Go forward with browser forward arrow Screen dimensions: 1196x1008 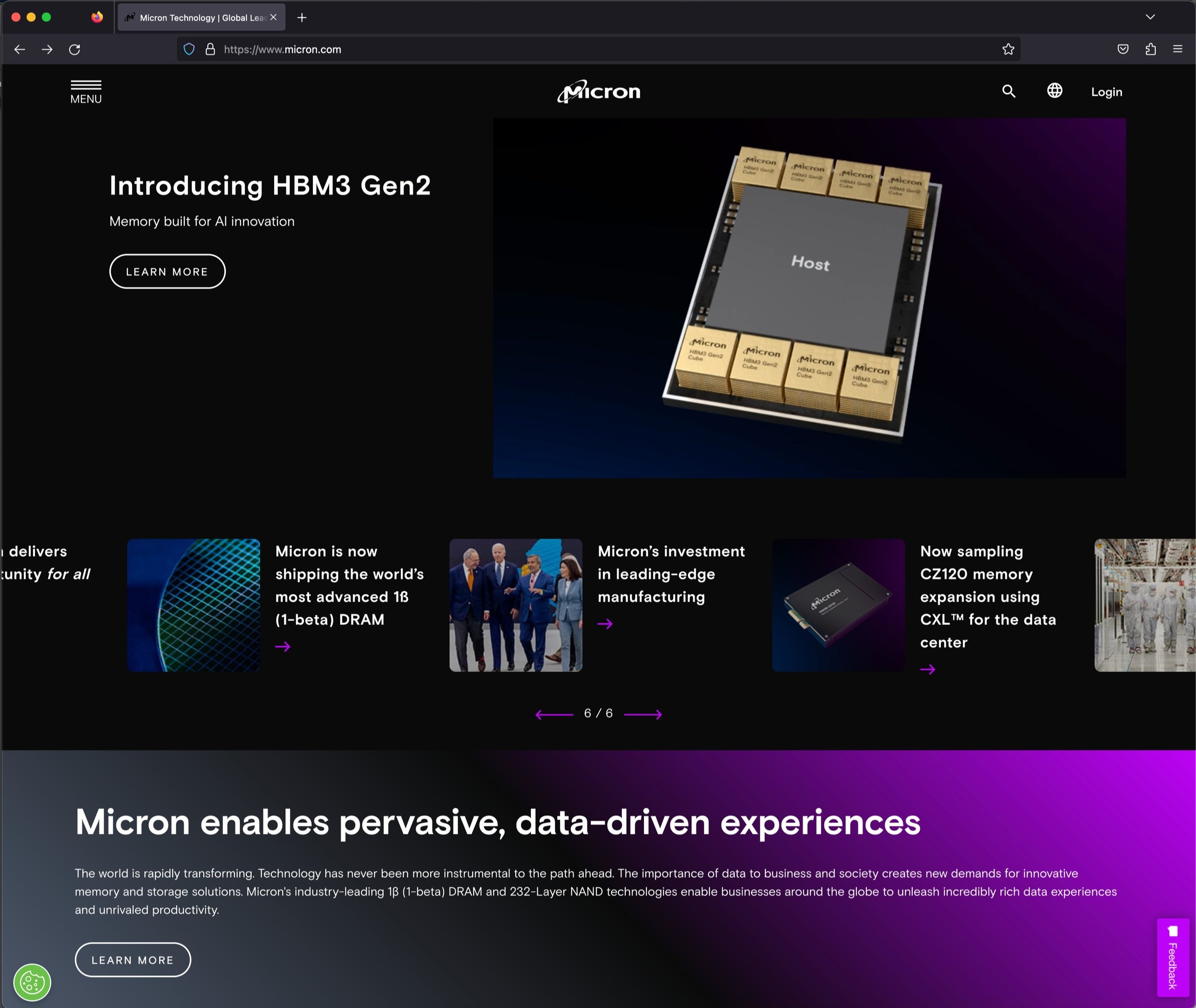pyautogui.click(x=47, y=50)
